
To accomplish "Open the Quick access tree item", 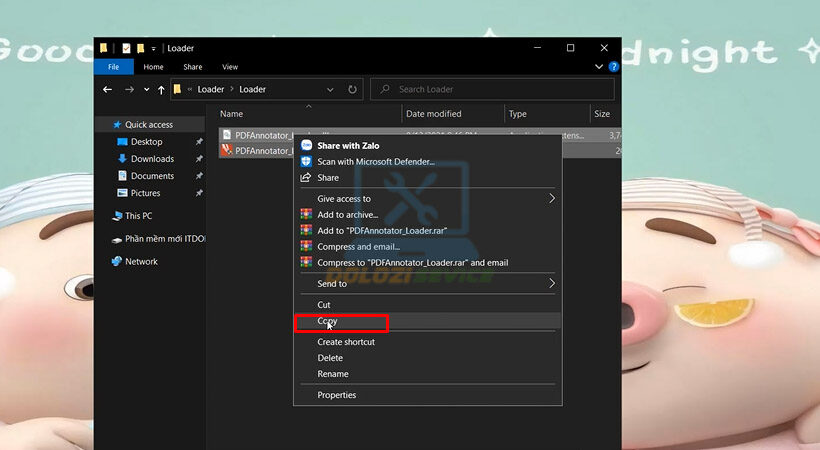I will tap(148, 125).
